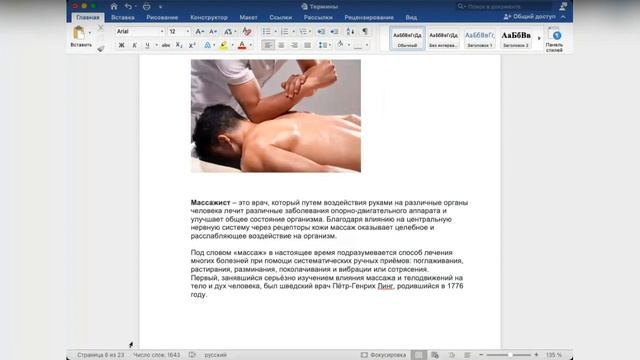The width and height of the screenshot is (640, 360).
Task: Print the document with printer icon
Action: [147, 7]
